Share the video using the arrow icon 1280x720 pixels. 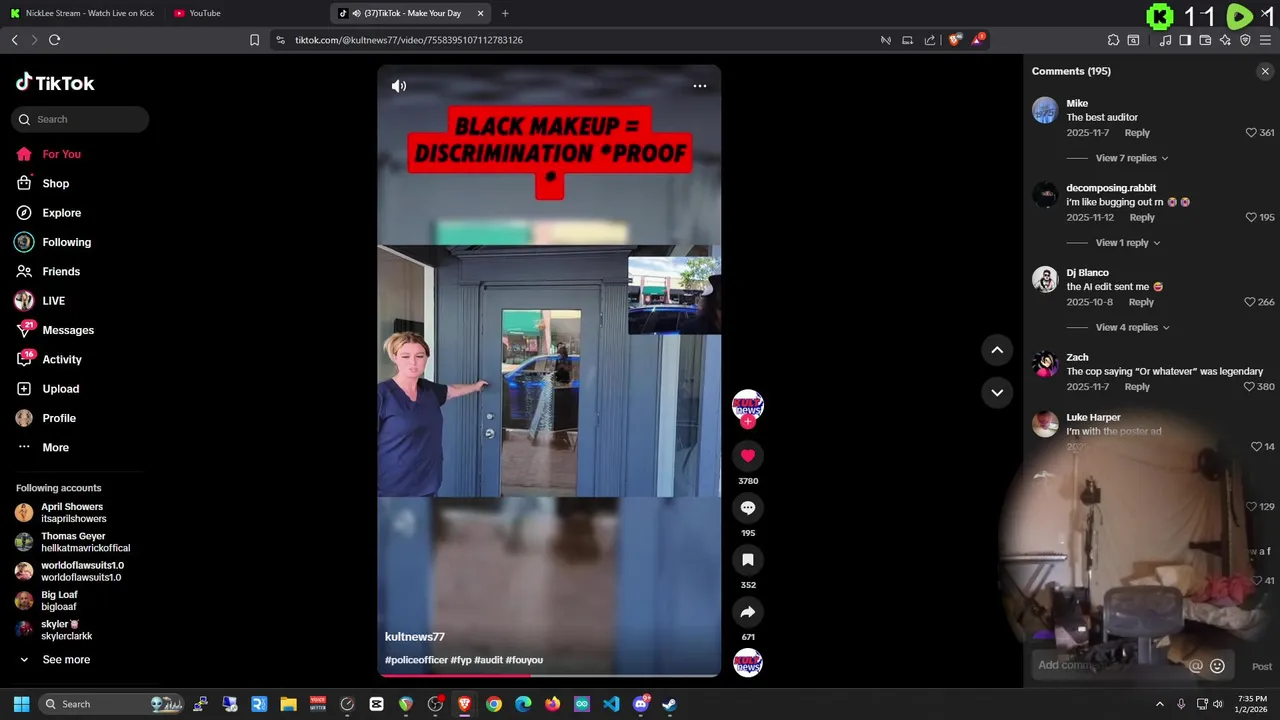click(748, 612)
